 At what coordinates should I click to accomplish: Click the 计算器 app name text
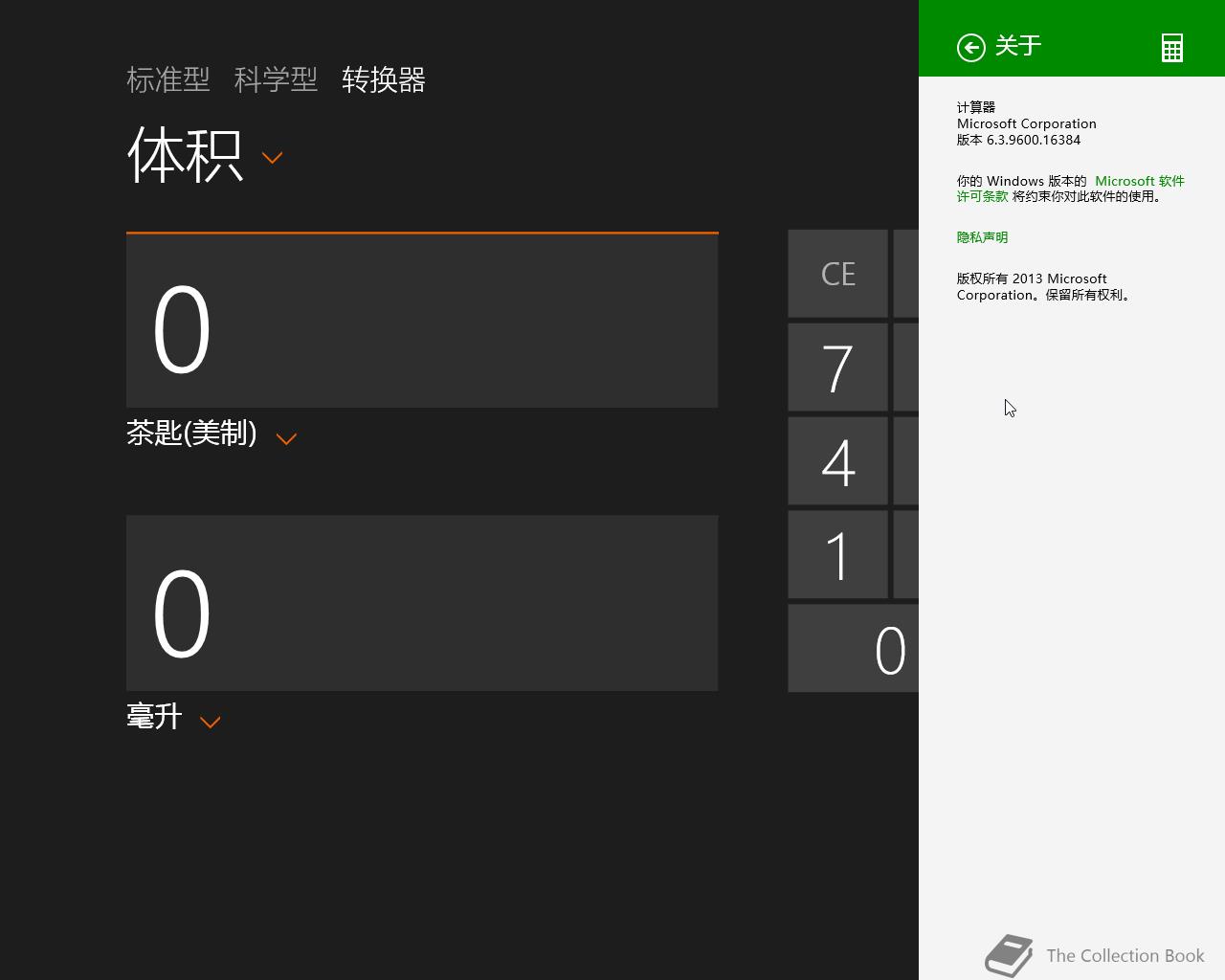pos(976,107)
